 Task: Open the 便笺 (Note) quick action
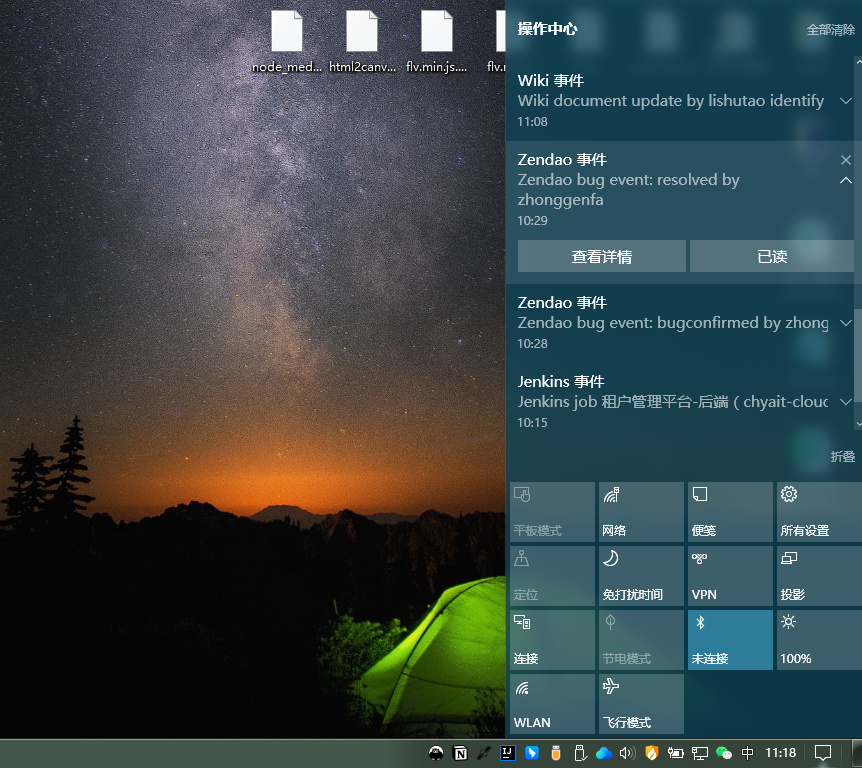pyautogui.click(x=730, y=511)
